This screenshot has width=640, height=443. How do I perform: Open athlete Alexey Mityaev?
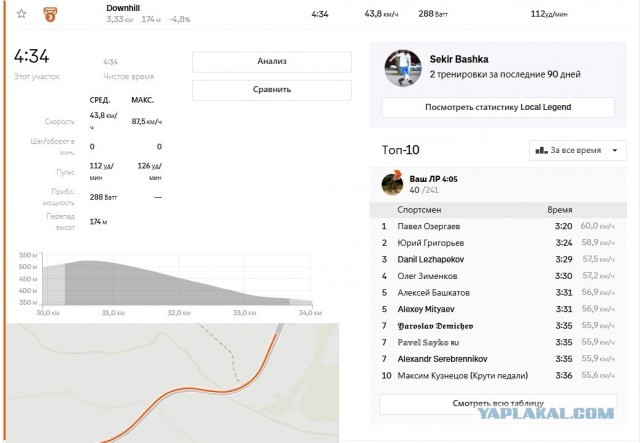[x=426, y=309]
